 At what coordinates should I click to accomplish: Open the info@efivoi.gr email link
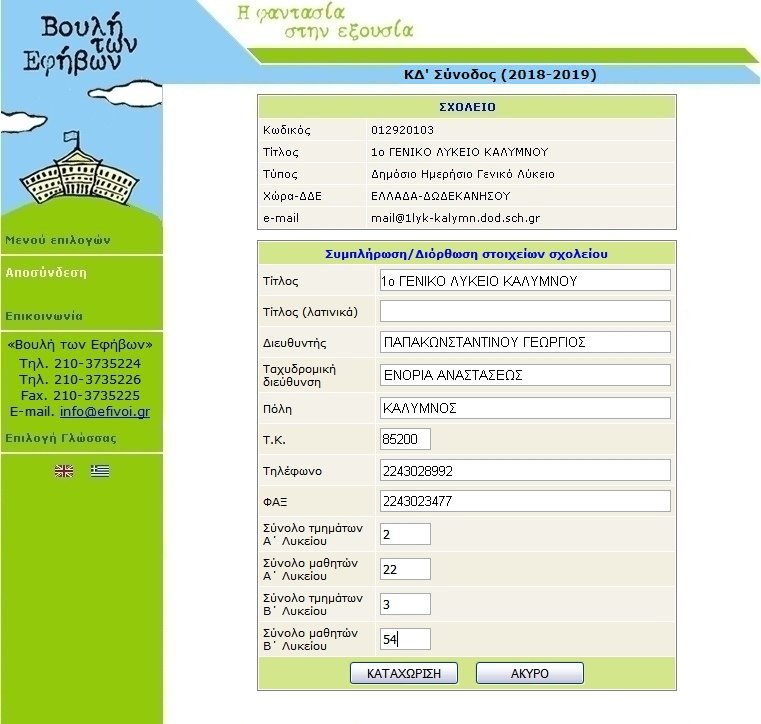click(105, 411)
